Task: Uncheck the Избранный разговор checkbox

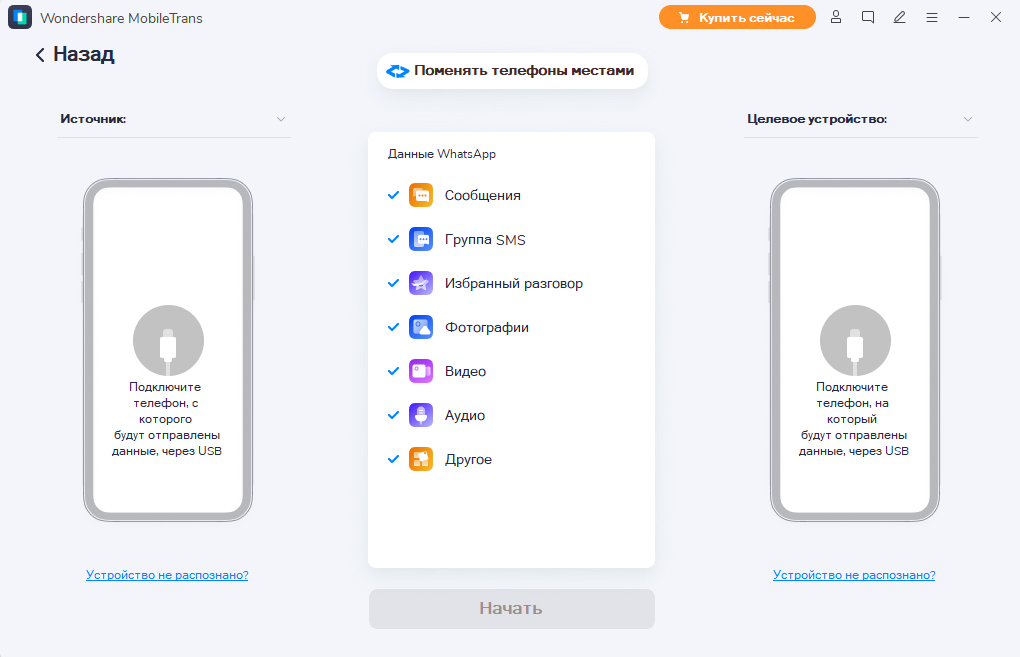Action: click(x=393, y=283)
